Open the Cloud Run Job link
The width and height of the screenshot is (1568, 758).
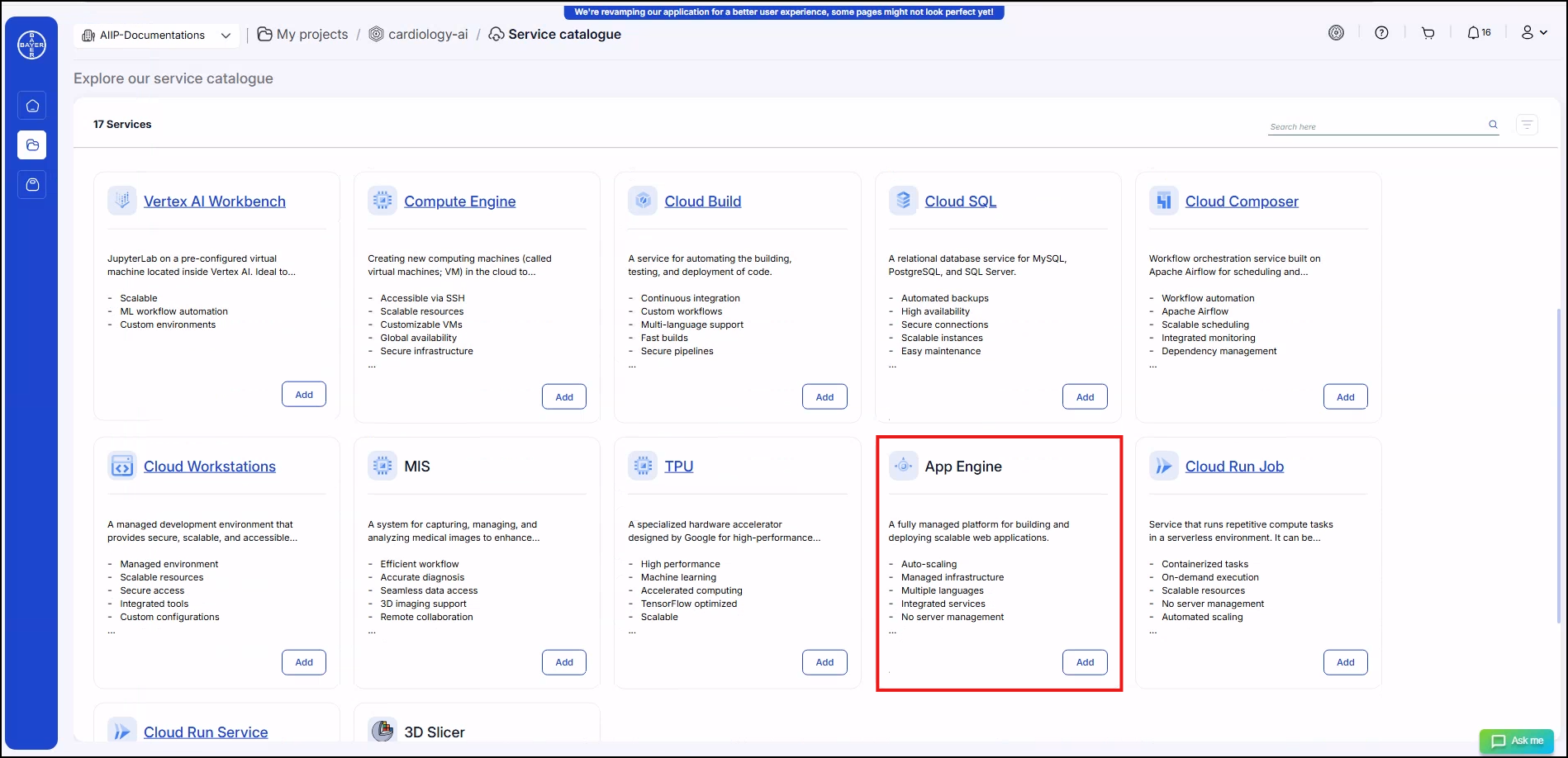[1234, 467]
